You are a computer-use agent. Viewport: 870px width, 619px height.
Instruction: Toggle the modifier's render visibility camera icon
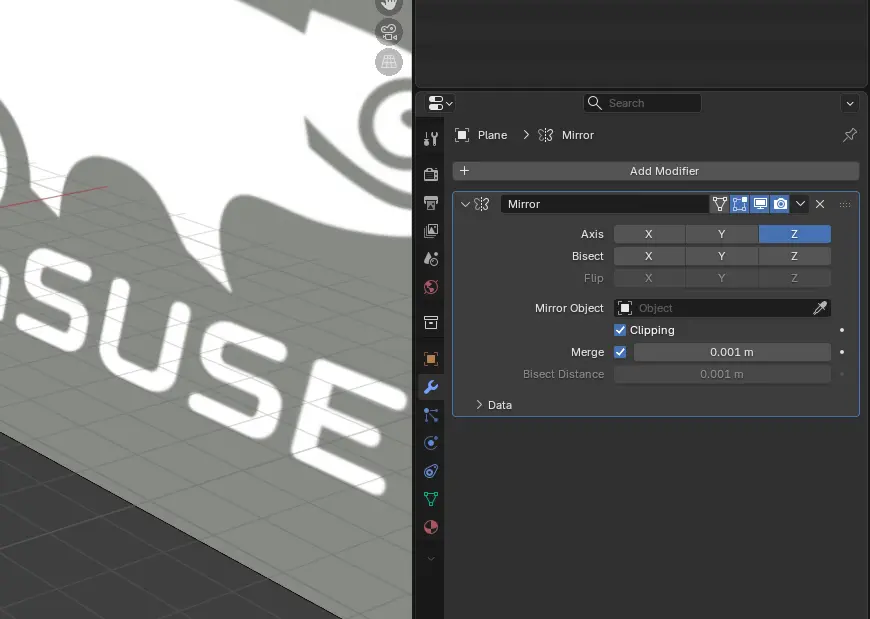tap(781, 204)
